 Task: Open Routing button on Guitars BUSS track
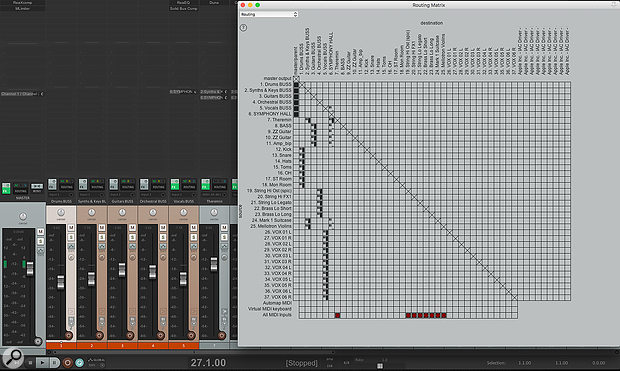pos(128,184)
